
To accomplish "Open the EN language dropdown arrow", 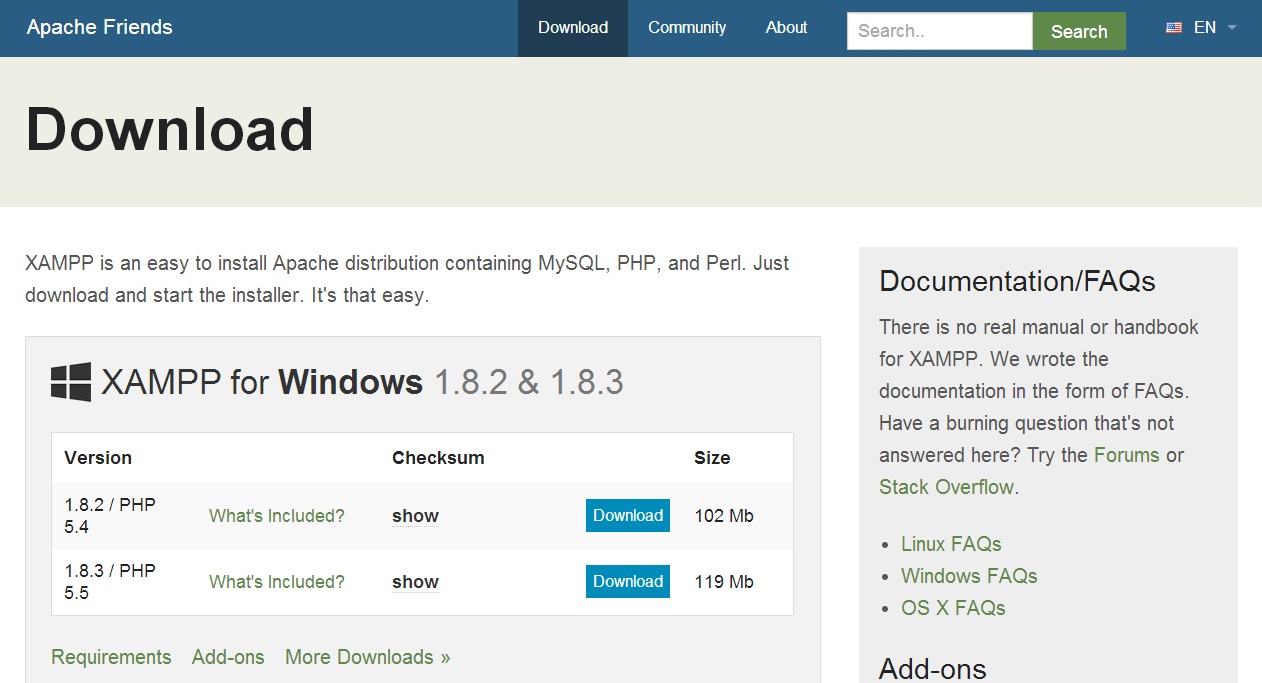I will point(1232,28).
